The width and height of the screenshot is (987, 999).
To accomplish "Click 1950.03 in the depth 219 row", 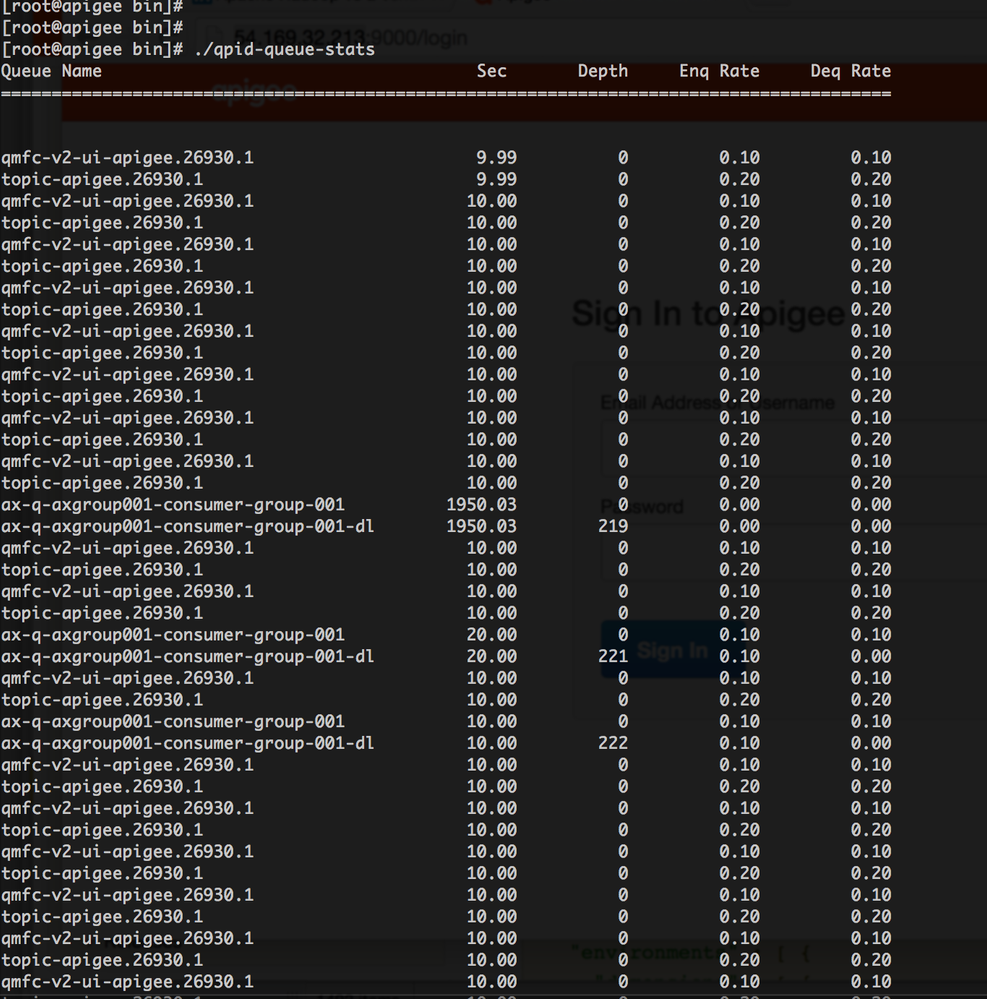I will [482, 526].
